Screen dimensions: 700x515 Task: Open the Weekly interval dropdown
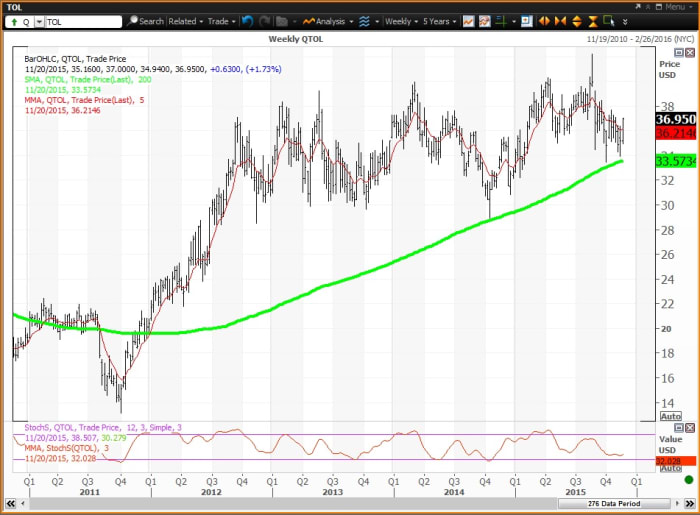[403, 20]
